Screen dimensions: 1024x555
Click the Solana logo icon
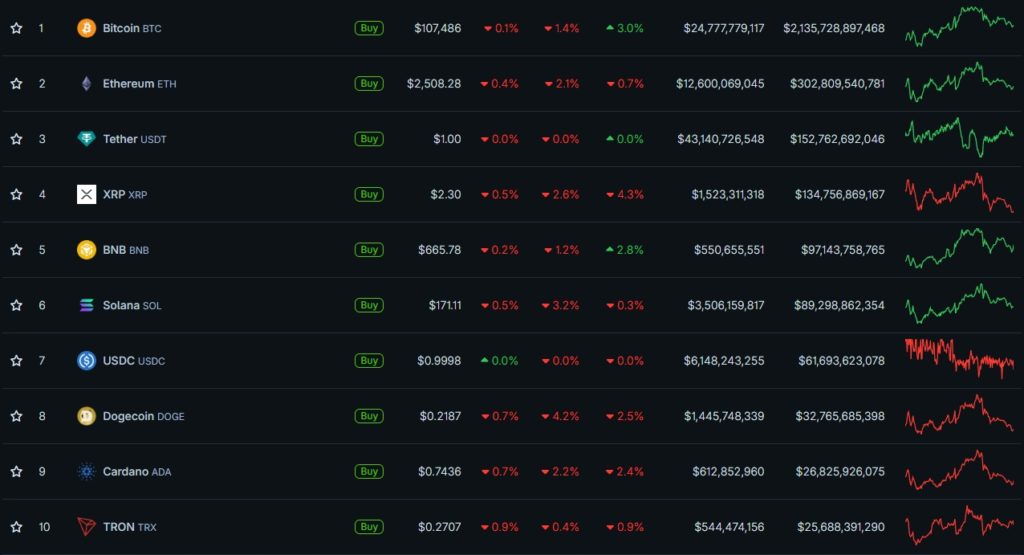point(87,305)
